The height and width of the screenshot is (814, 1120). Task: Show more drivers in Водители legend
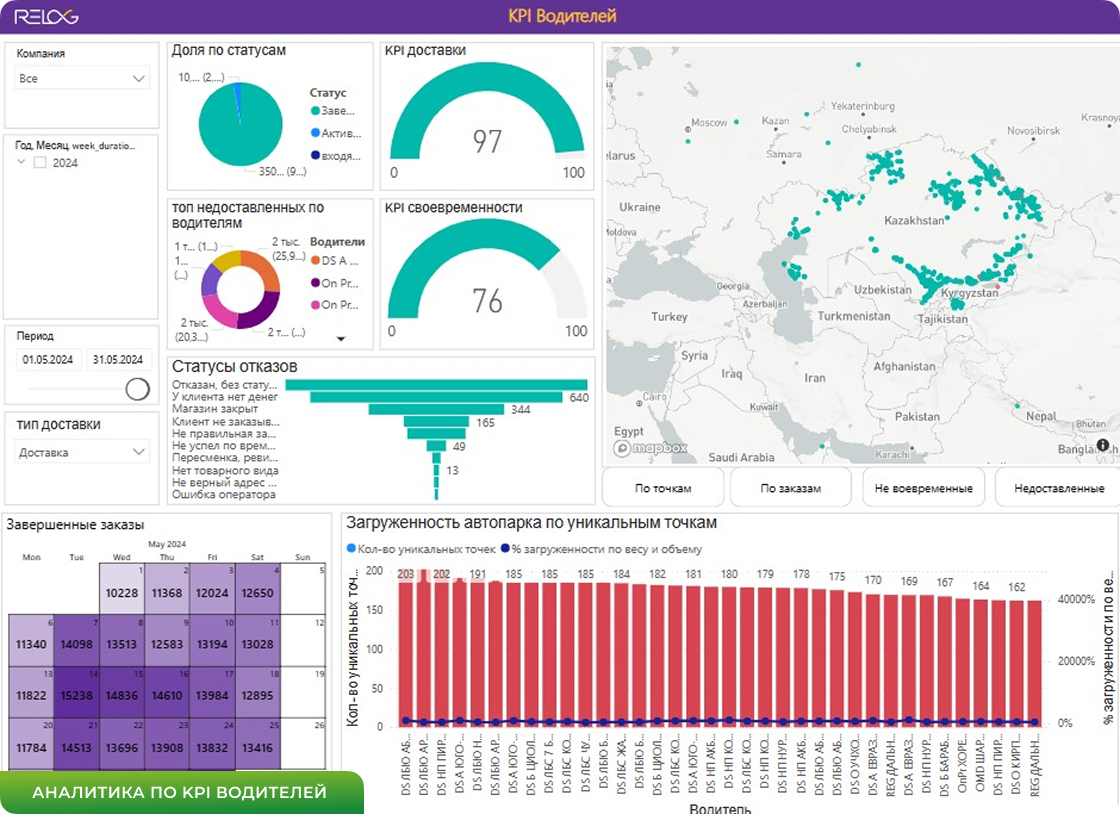[341, 338]
